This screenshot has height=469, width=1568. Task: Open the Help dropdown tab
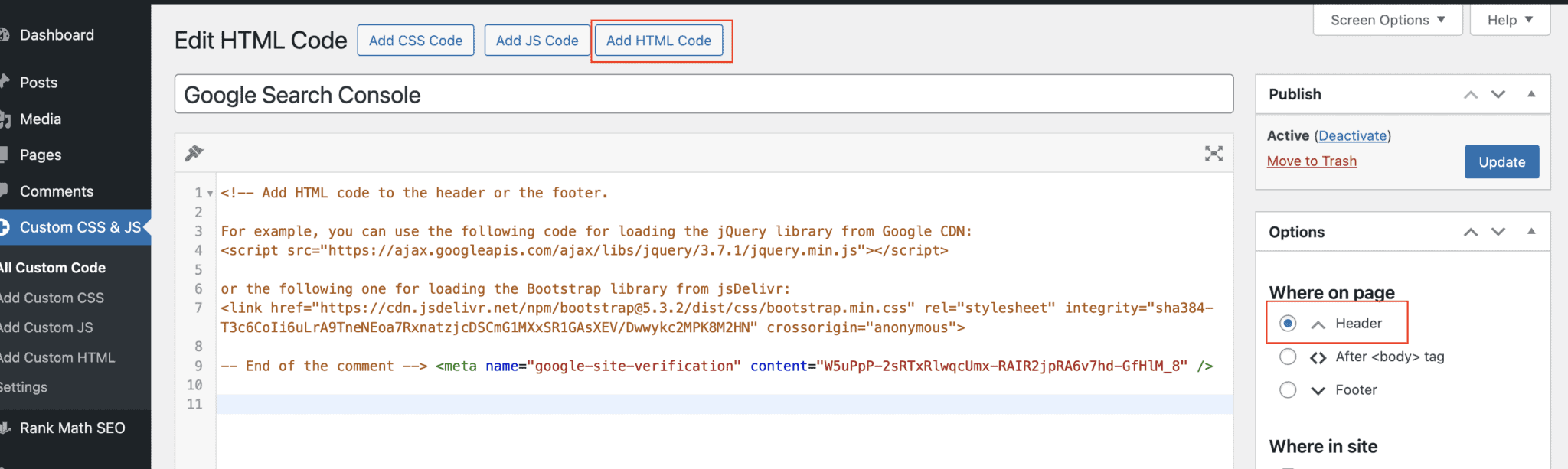click(1510, 20)
